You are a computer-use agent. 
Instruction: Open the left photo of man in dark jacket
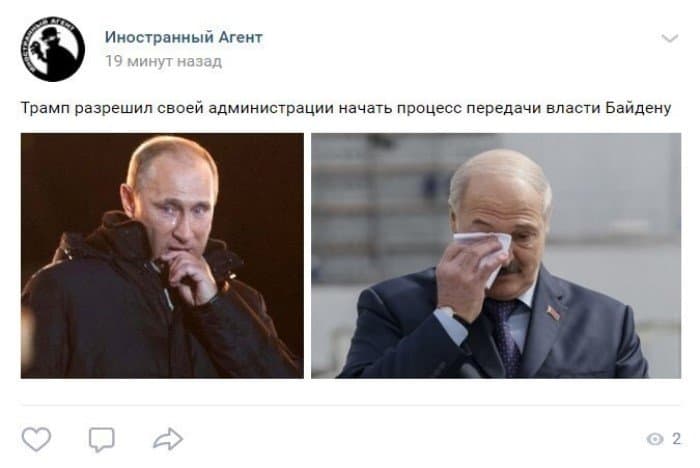pos(162,255)
